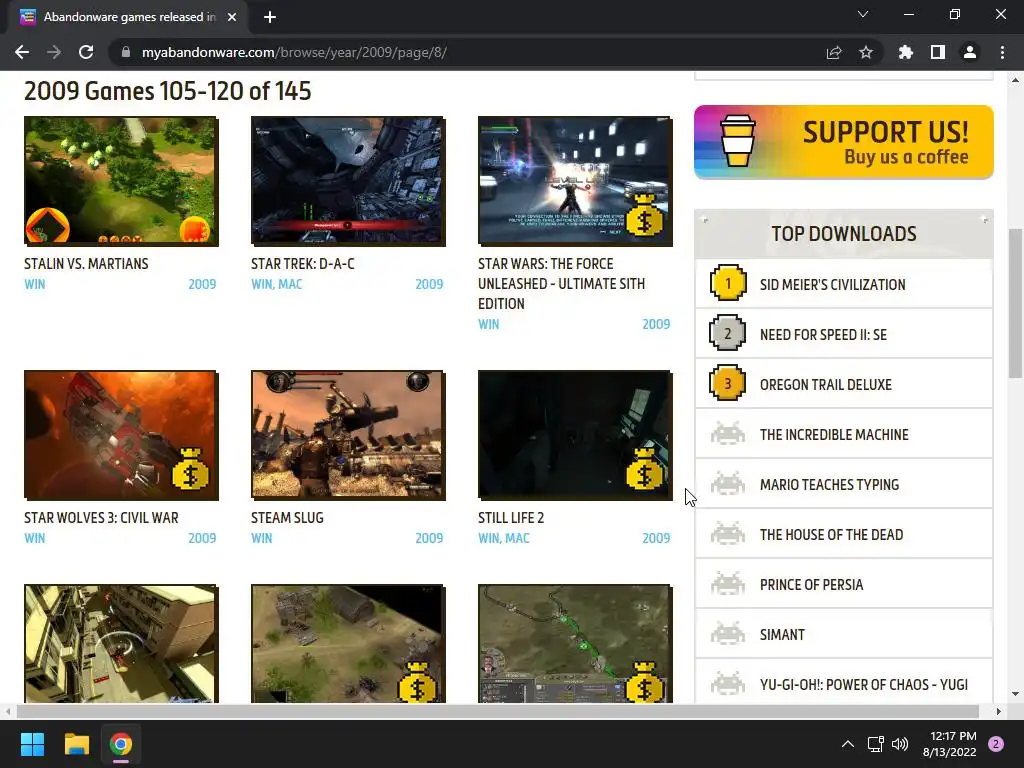Screen dimensions: 1024x768
Task: Click Steam Slug title link
Action: coord(287,518)
